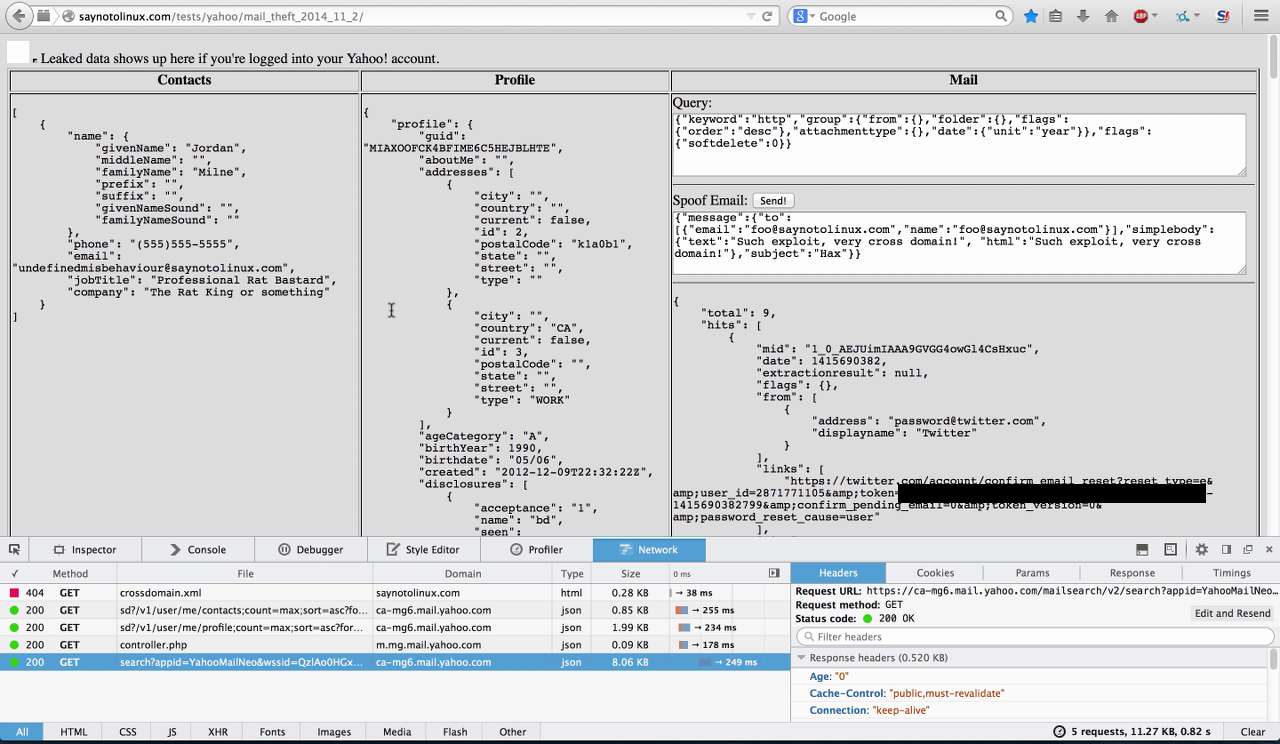Click the Send! spoof email button
1280x744 pixels.
click(773, 200)
